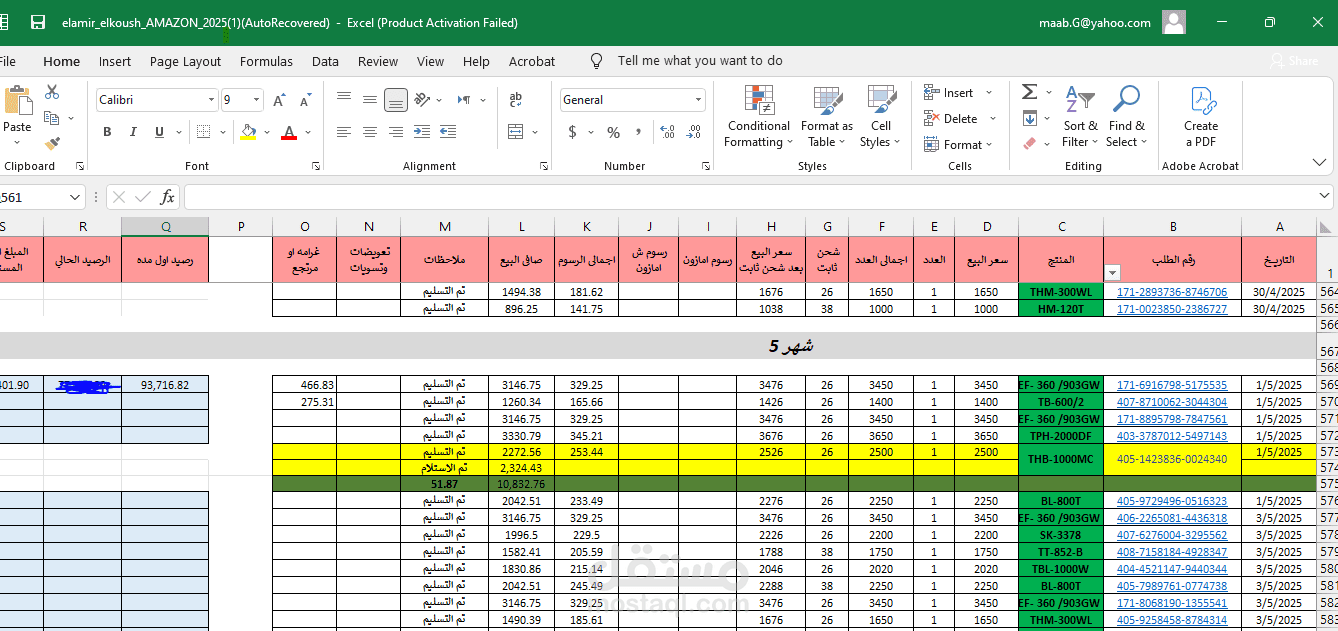1338x631 pixels.
Task: Toggle Bottom Align for cells
Action: 396,100
